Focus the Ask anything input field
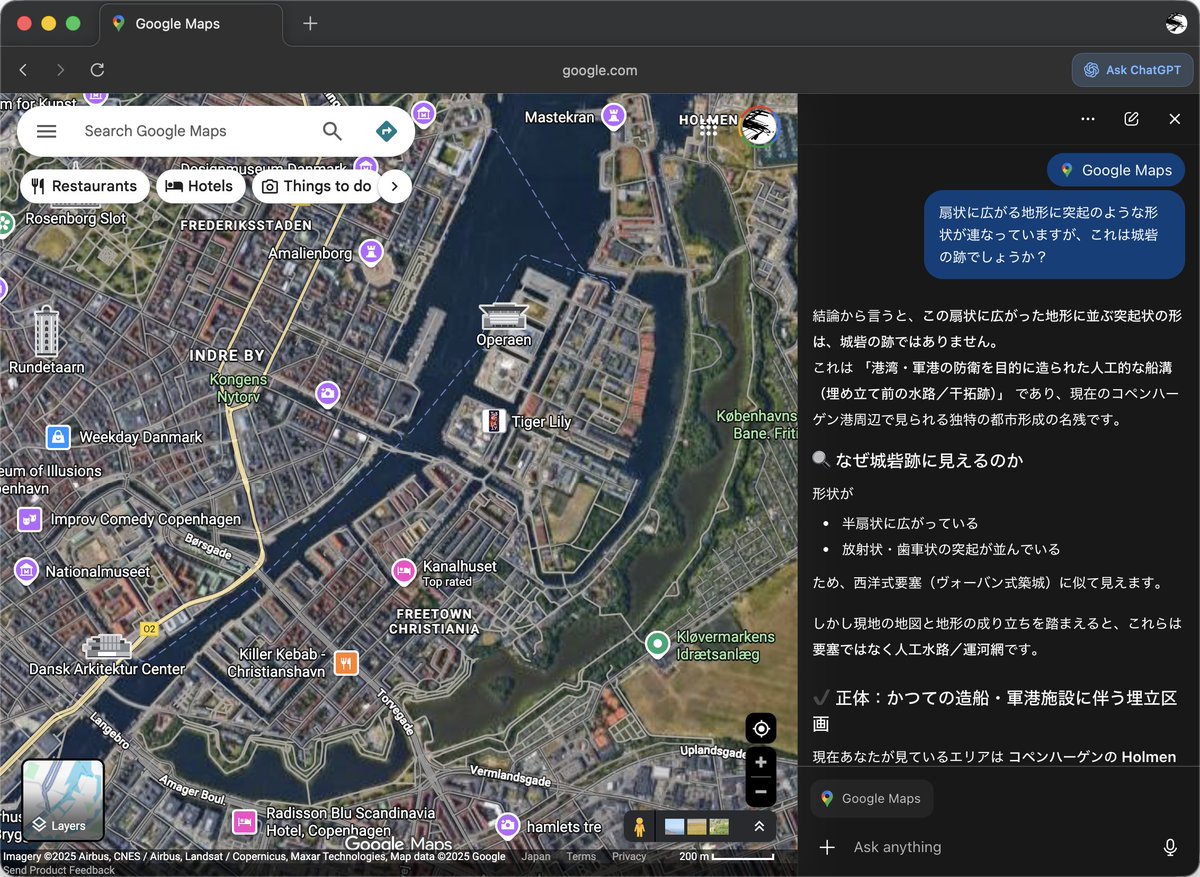Image resolution: width=1200 pixels, height=877 pixels. (x=1000, y=847)
